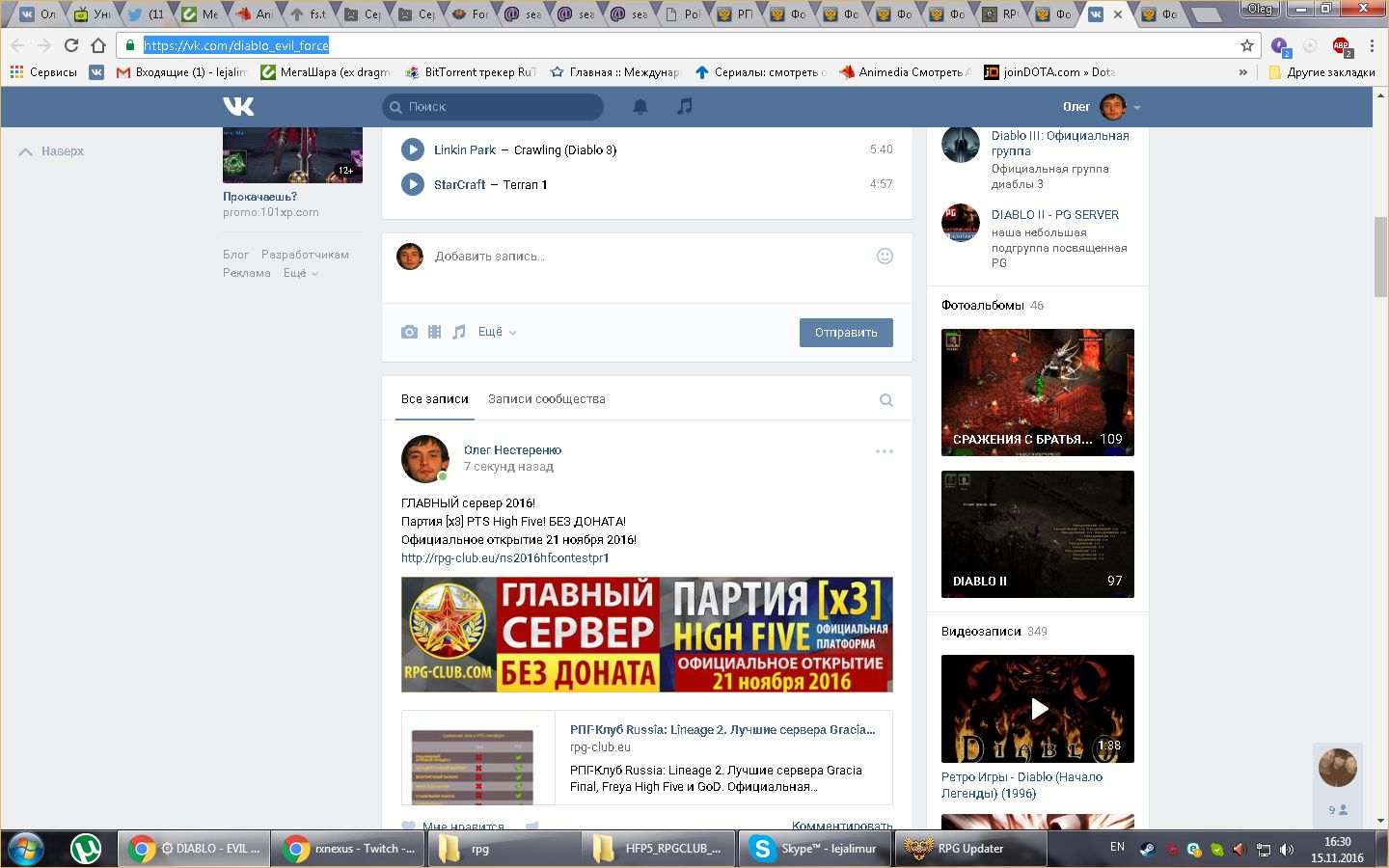
Task: Open Олег Нестеренко author profile link
Action: (512, 450)
